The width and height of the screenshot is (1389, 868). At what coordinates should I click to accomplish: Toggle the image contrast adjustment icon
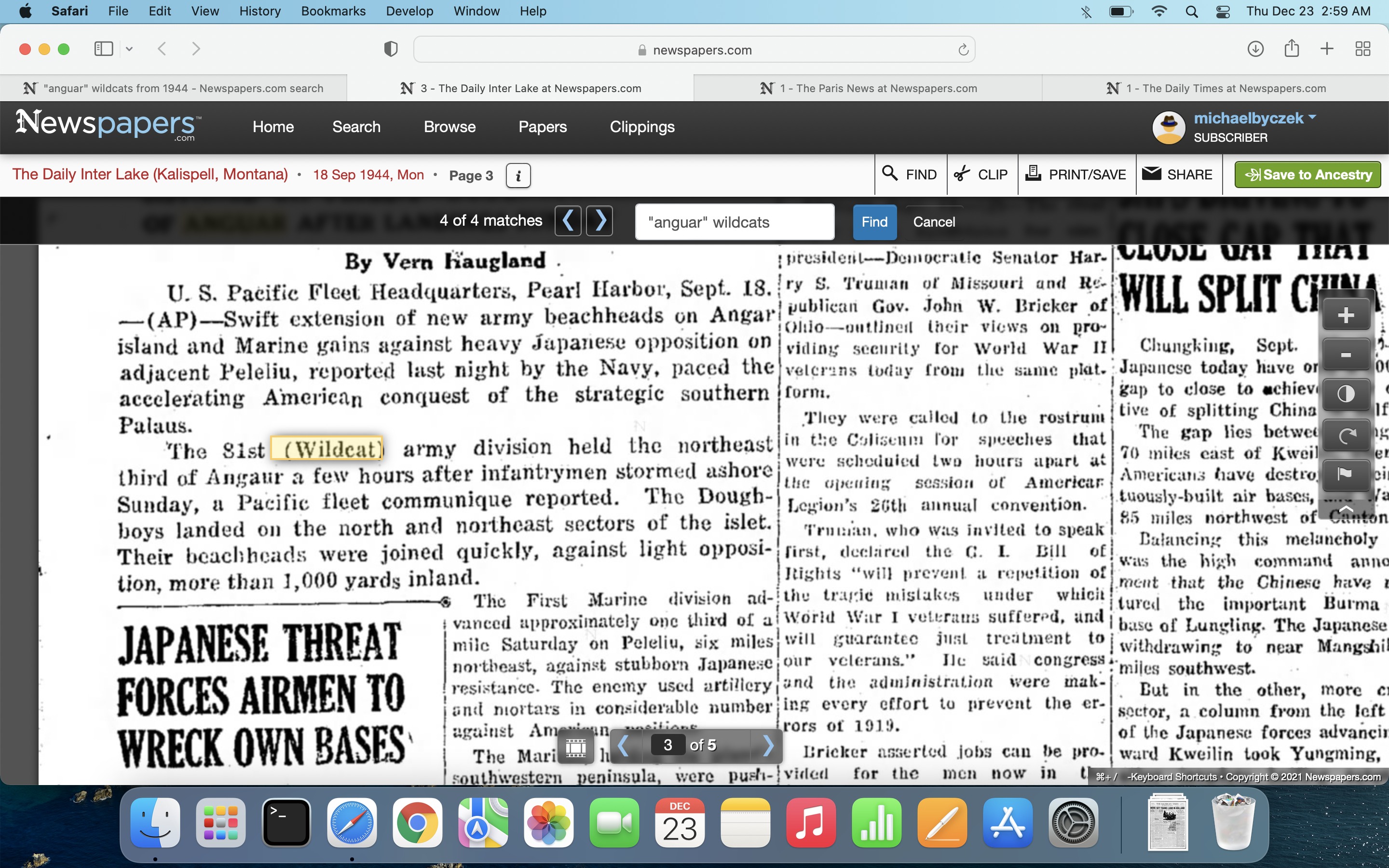pyautogui.click(x=1346, y=394)
